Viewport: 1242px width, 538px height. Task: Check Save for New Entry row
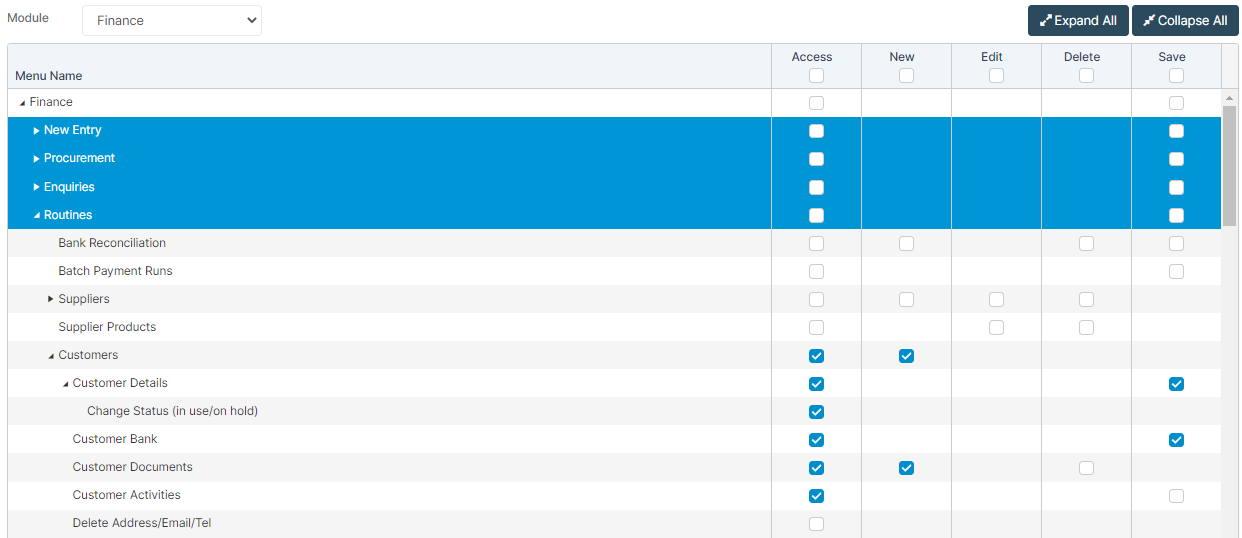pos(1176,131)
